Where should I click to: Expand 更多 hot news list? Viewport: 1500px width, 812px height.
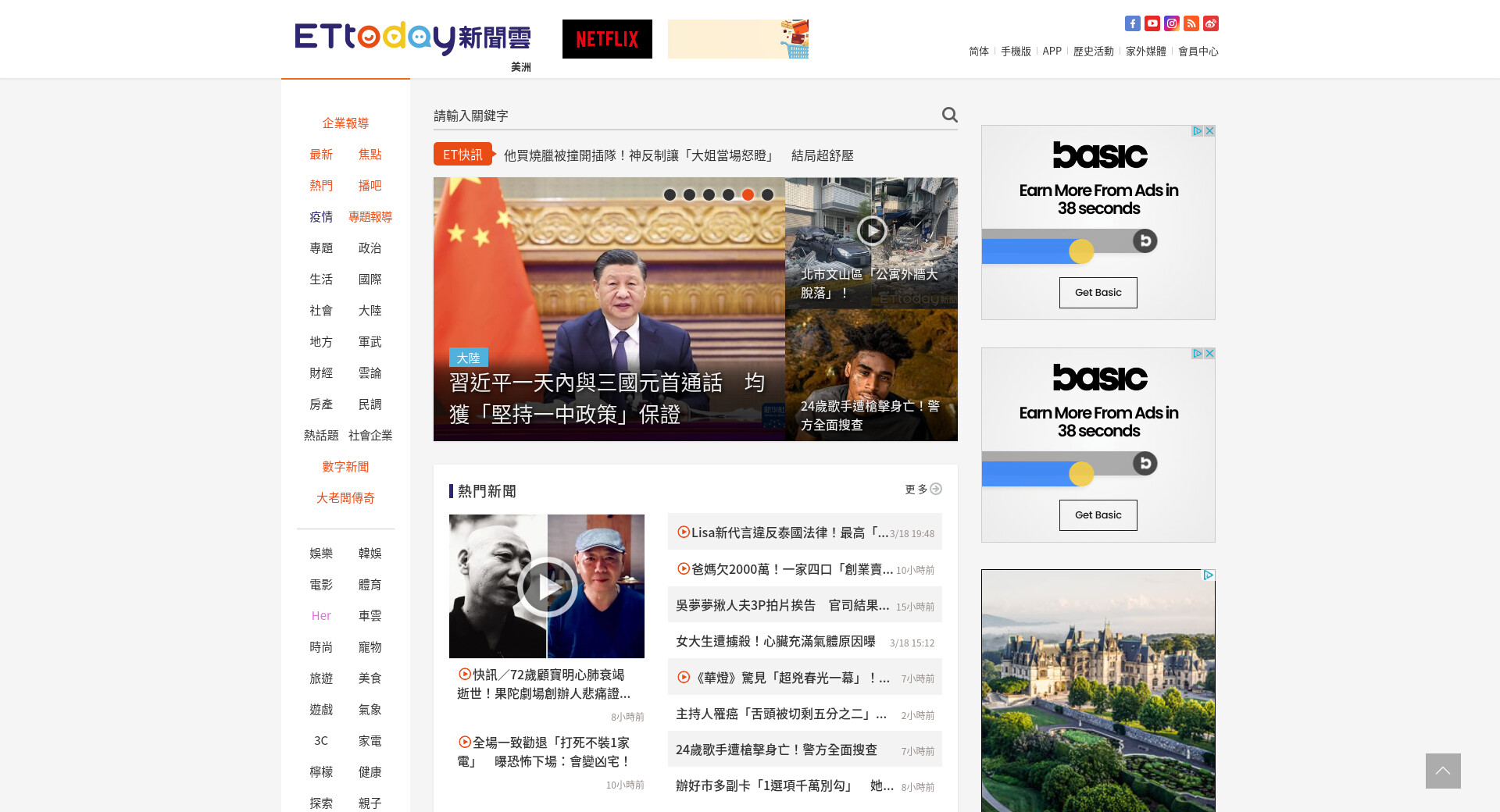[923, 490]
